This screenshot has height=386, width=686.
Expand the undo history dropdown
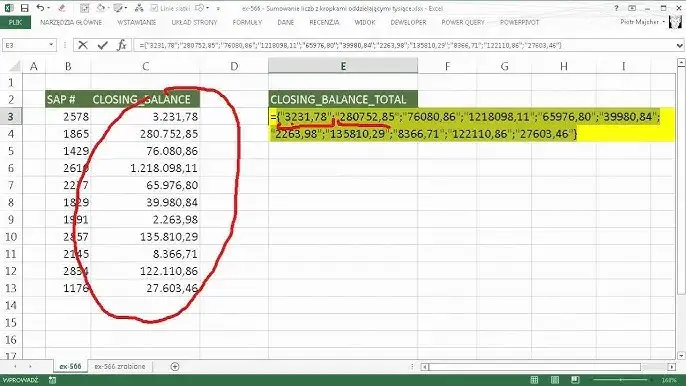(49, 8)
